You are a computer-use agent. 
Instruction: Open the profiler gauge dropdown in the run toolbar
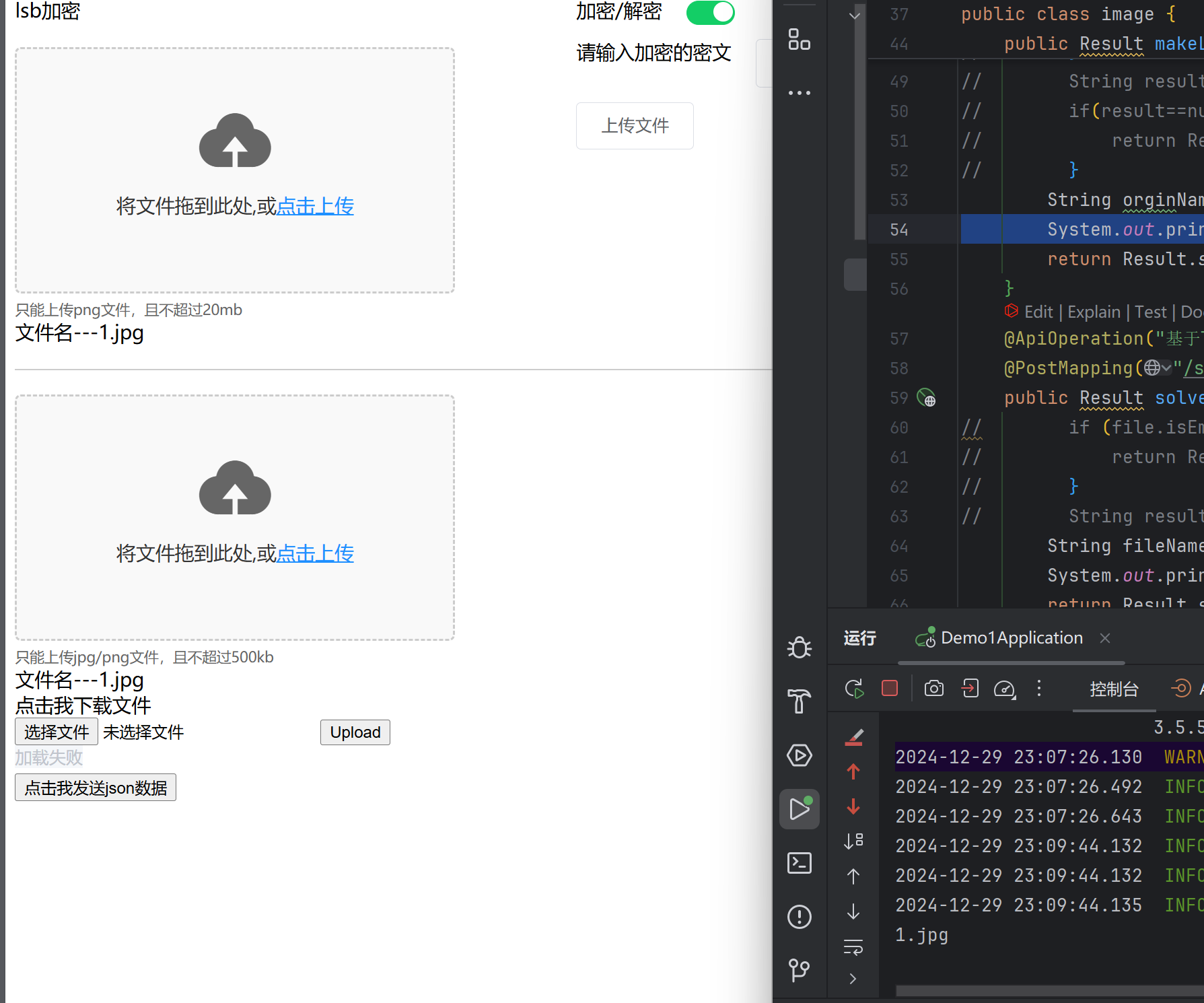coord(1005,689)
